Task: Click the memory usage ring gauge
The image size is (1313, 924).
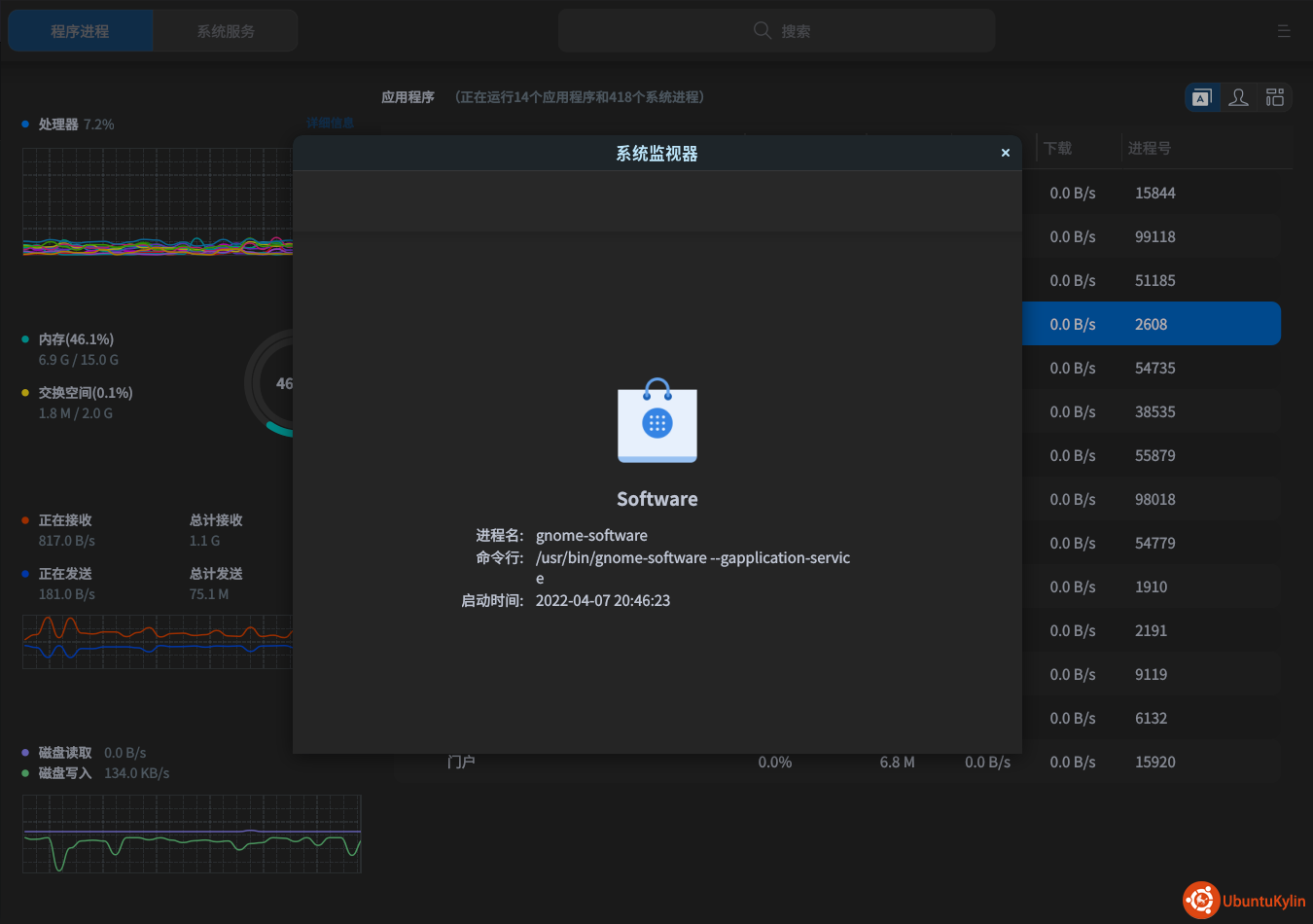Action: [270, 383]
